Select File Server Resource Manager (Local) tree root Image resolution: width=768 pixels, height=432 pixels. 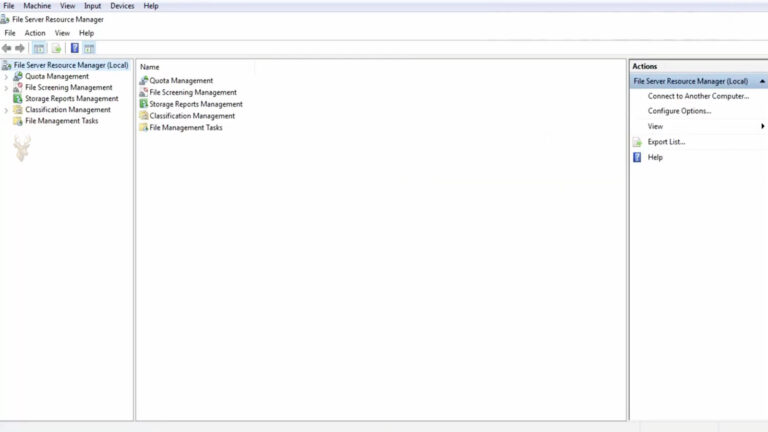click(x=71, y=65)
